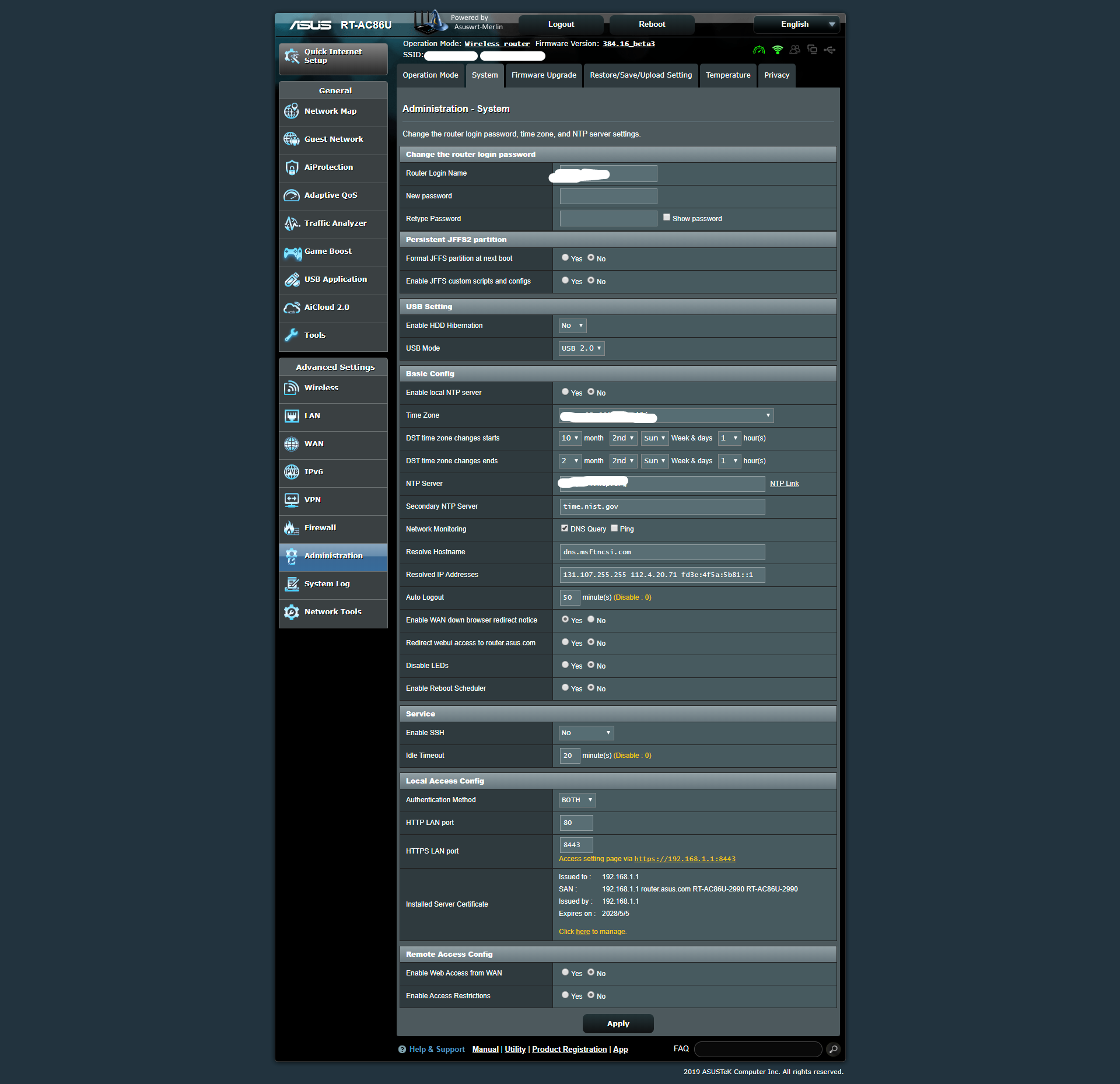Image resolution: width=1120 pixels, height=1084 pixels.
Task: Switch to Firmware Upgrade tab
Action: (x=544, y=76)
